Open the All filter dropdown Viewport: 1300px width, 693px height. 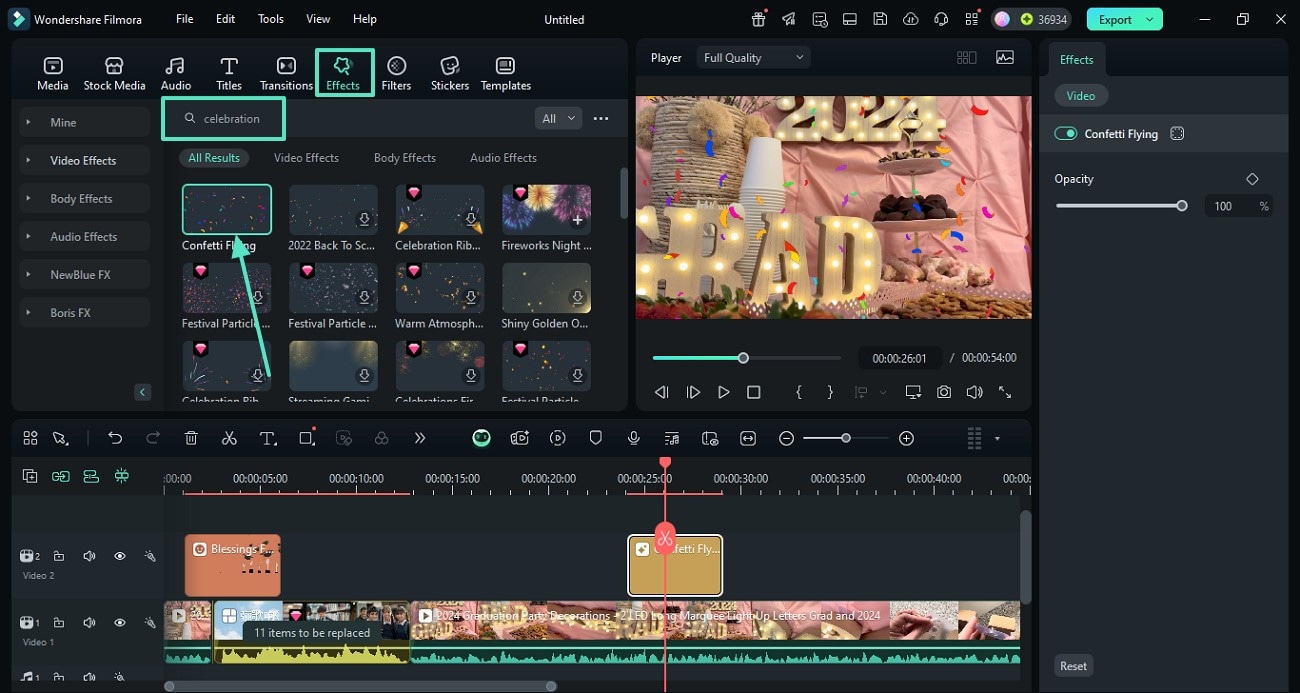(558, 118)
